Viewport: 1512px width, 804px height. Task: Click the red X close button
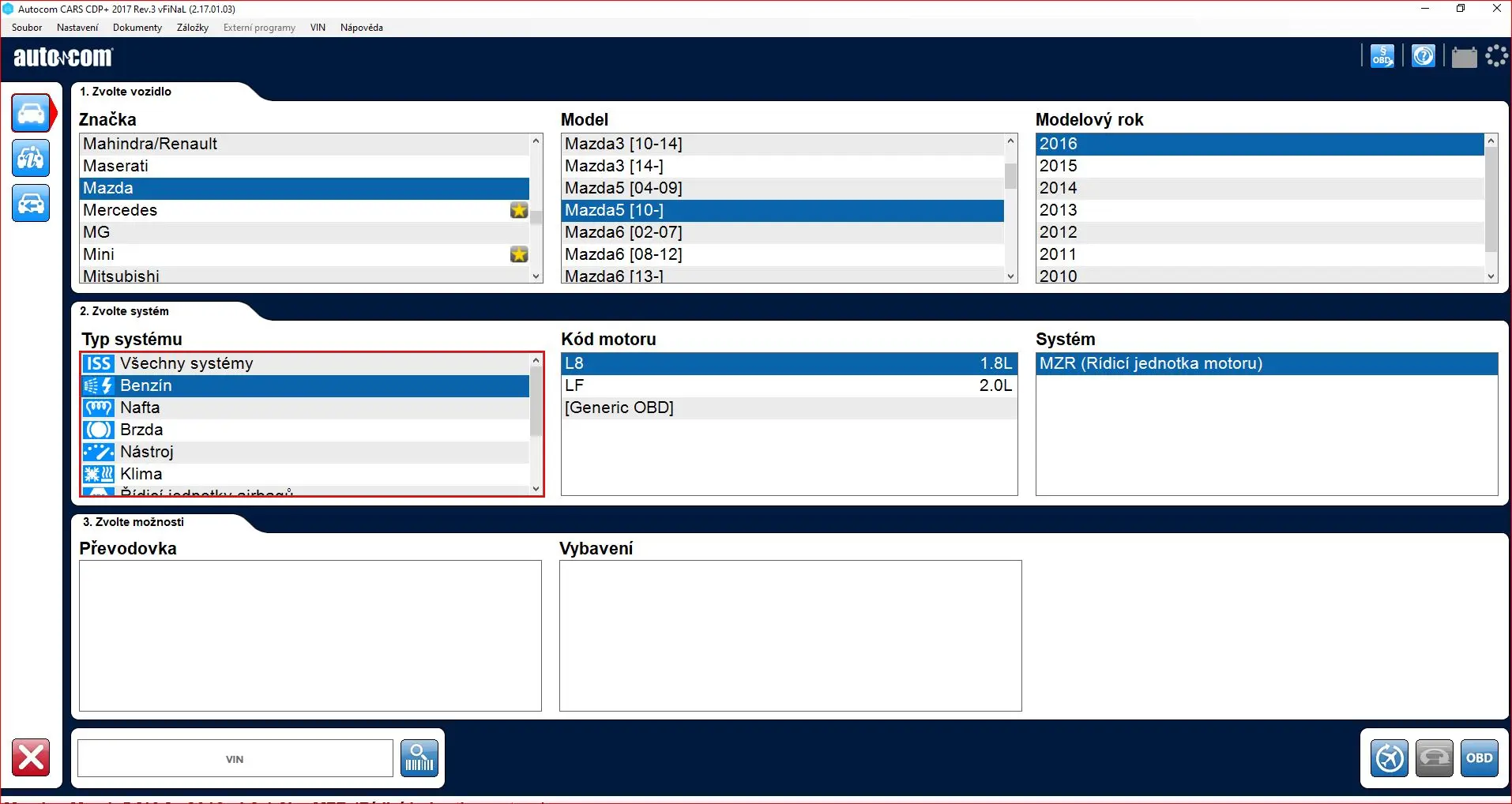31,758
